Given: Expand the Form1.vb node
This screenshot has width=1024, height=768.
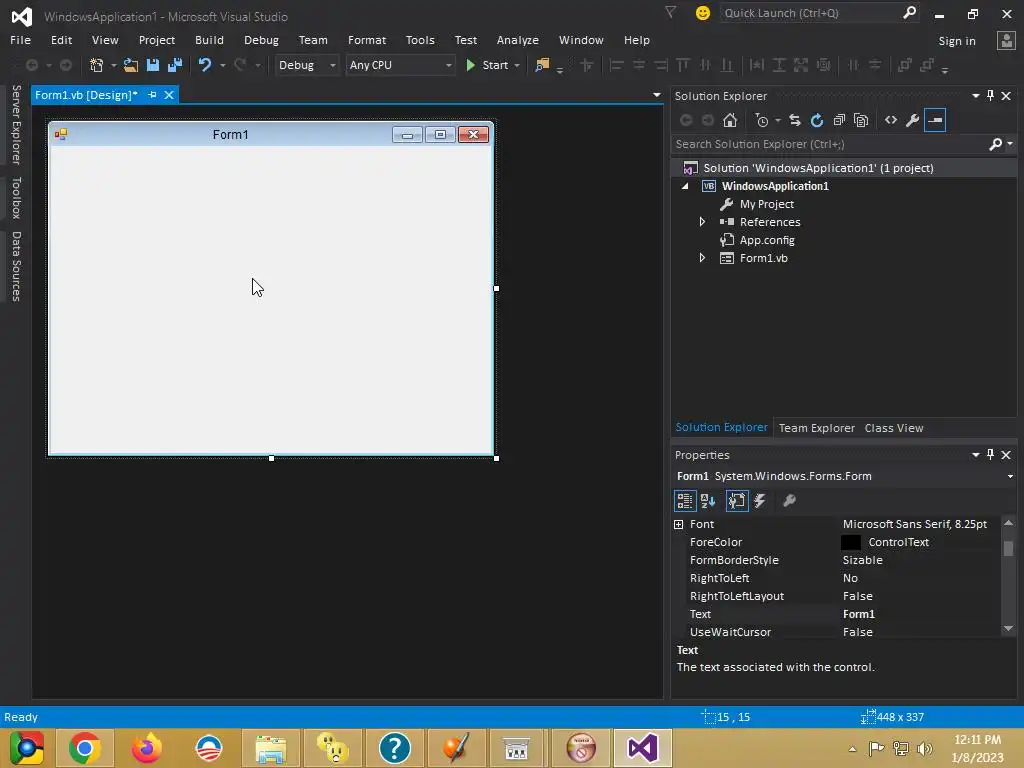Looking at the screenshot, I should (702, 258).
